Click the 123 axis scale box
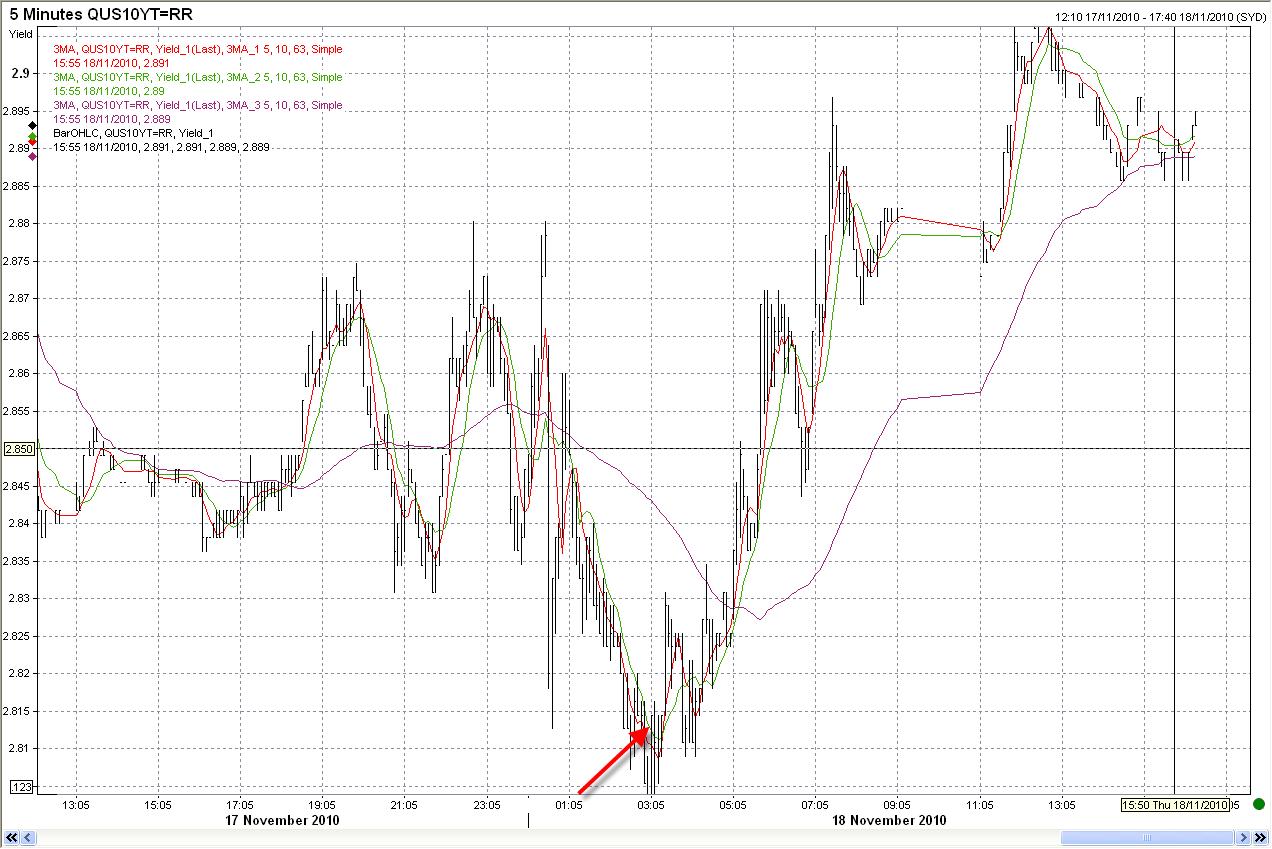1272x849 pixels. [x=21, y=787]
